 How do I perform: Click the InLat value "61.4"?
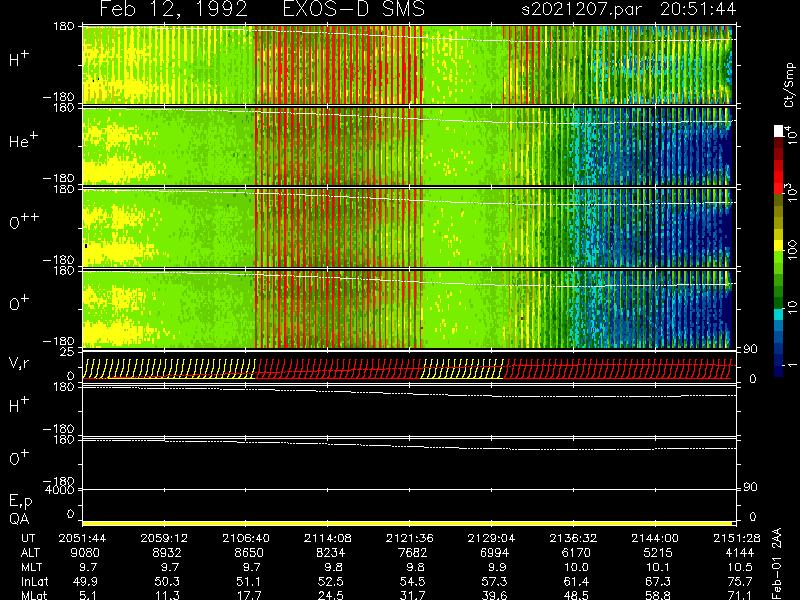tap(576, 582)
